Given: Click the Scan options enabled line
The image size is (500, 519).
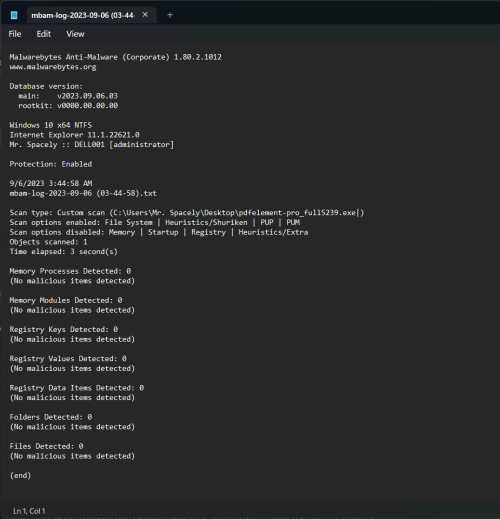Looking at the screenshot, I should pos(155,222).
